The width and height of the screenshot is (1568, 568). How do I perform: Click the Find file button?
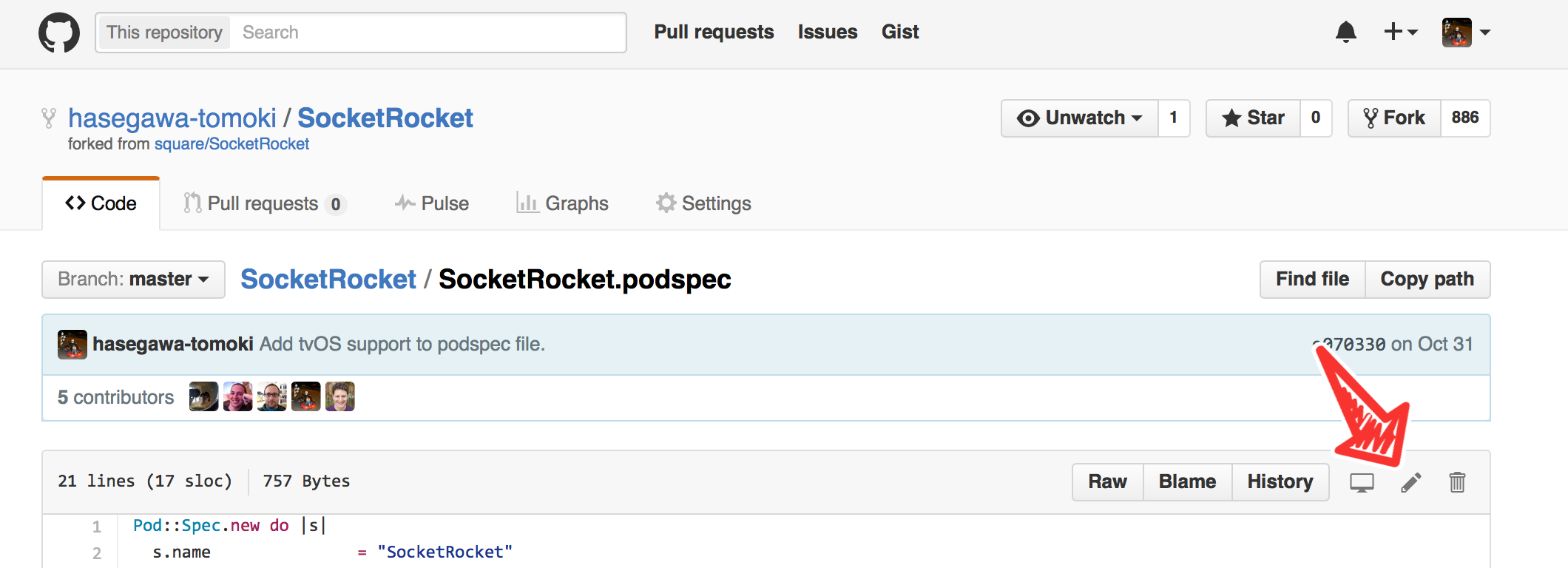[1312, 280]
